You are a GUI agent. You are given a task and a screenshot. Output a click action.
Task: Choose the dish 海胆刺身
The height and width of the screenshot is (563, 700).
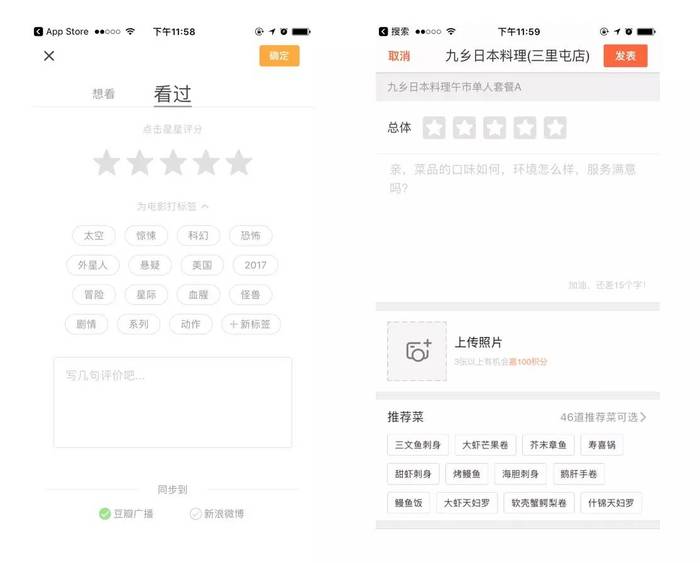(521, 474)
